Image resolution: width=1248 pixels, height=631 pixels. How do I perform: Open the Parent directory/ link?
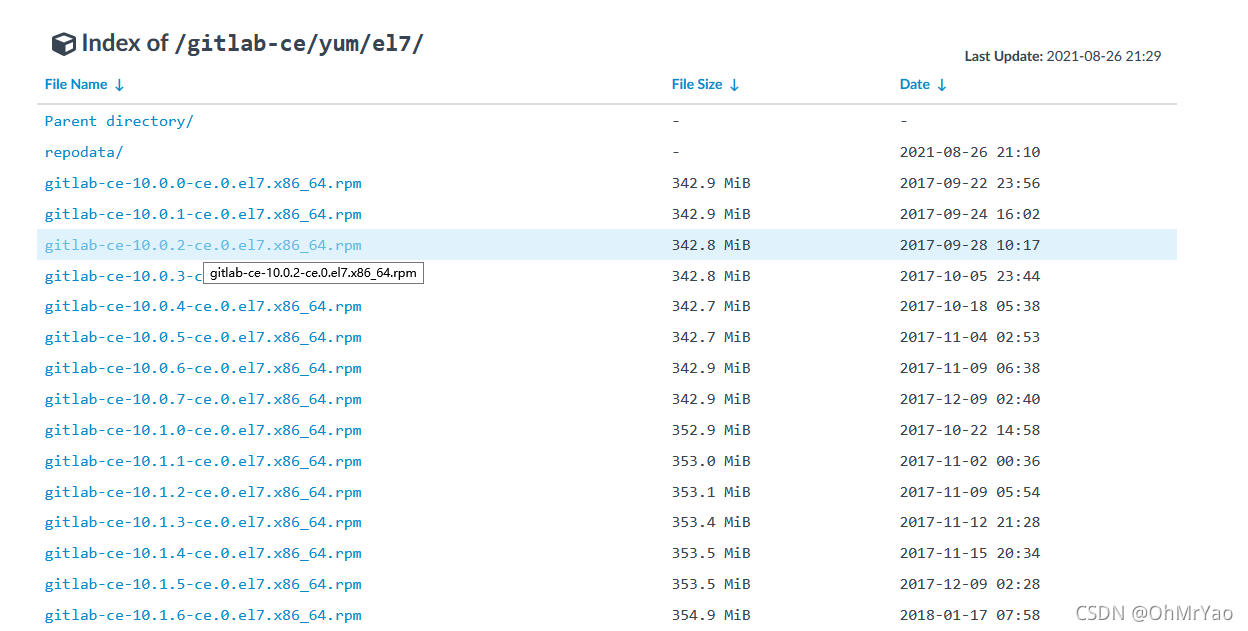click(x=119, y=121)
